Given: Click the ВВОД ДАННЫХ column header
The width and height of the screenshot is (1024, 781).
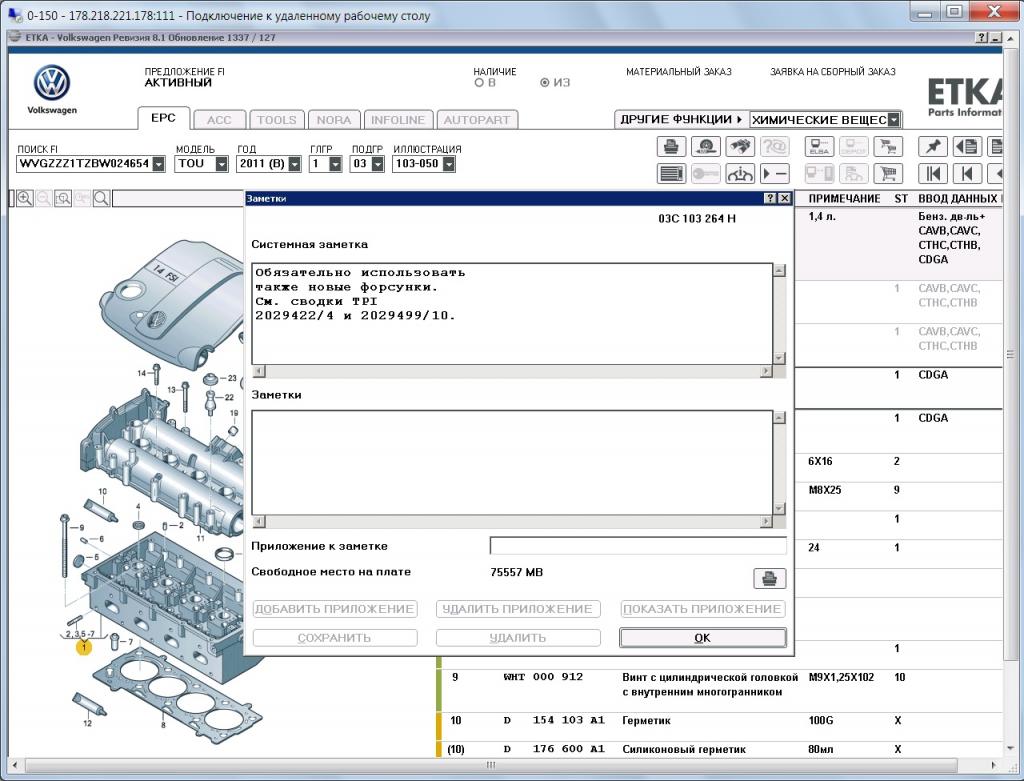Looking at the screenshot, I should click(958, 199).
